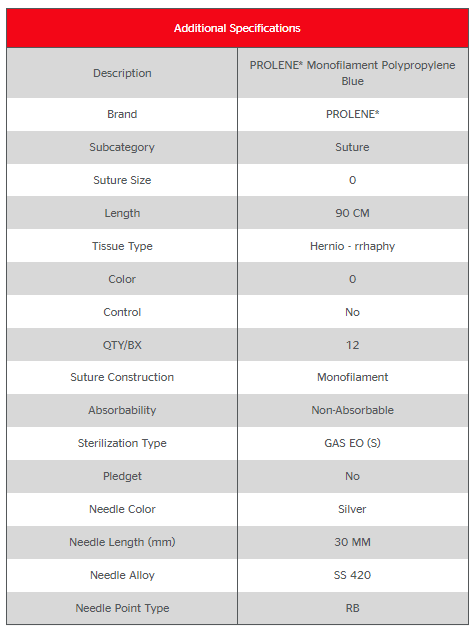Select the Needle Point Type value RB
This screenshot has width=475, height=626.
pyautogui.click(x=352, y=608)
